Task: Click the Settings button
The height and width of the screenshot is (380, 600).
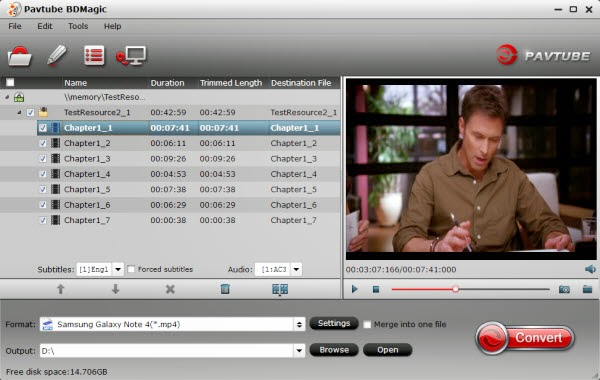Action: (x=334, y=323)
